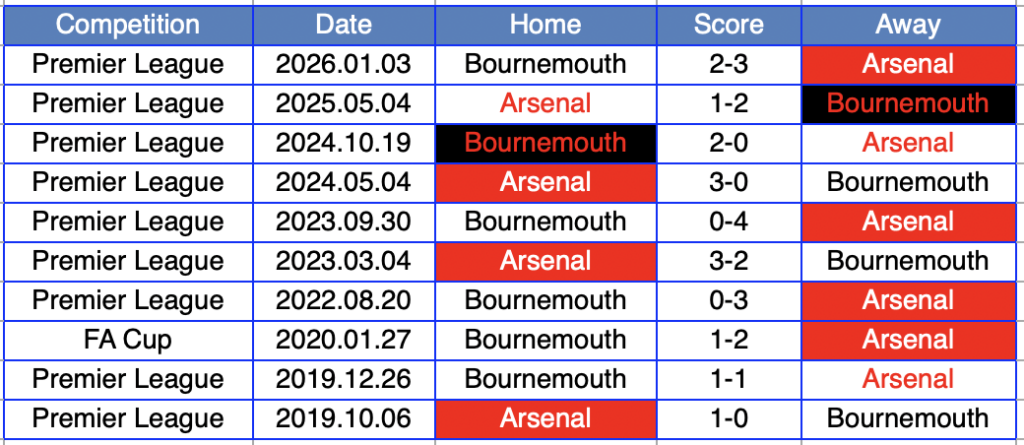
Task: Click the Home column header cell
Action: [545, 25]
